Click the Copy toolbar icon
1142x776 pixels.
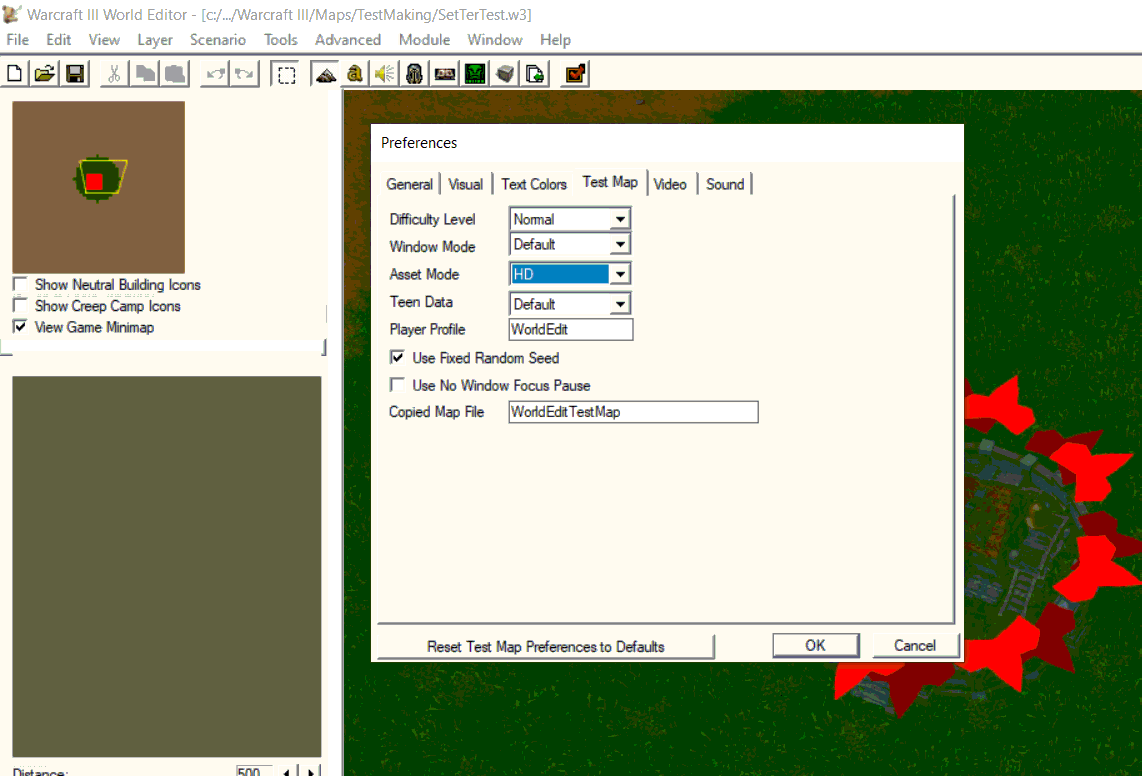[145, 74]
